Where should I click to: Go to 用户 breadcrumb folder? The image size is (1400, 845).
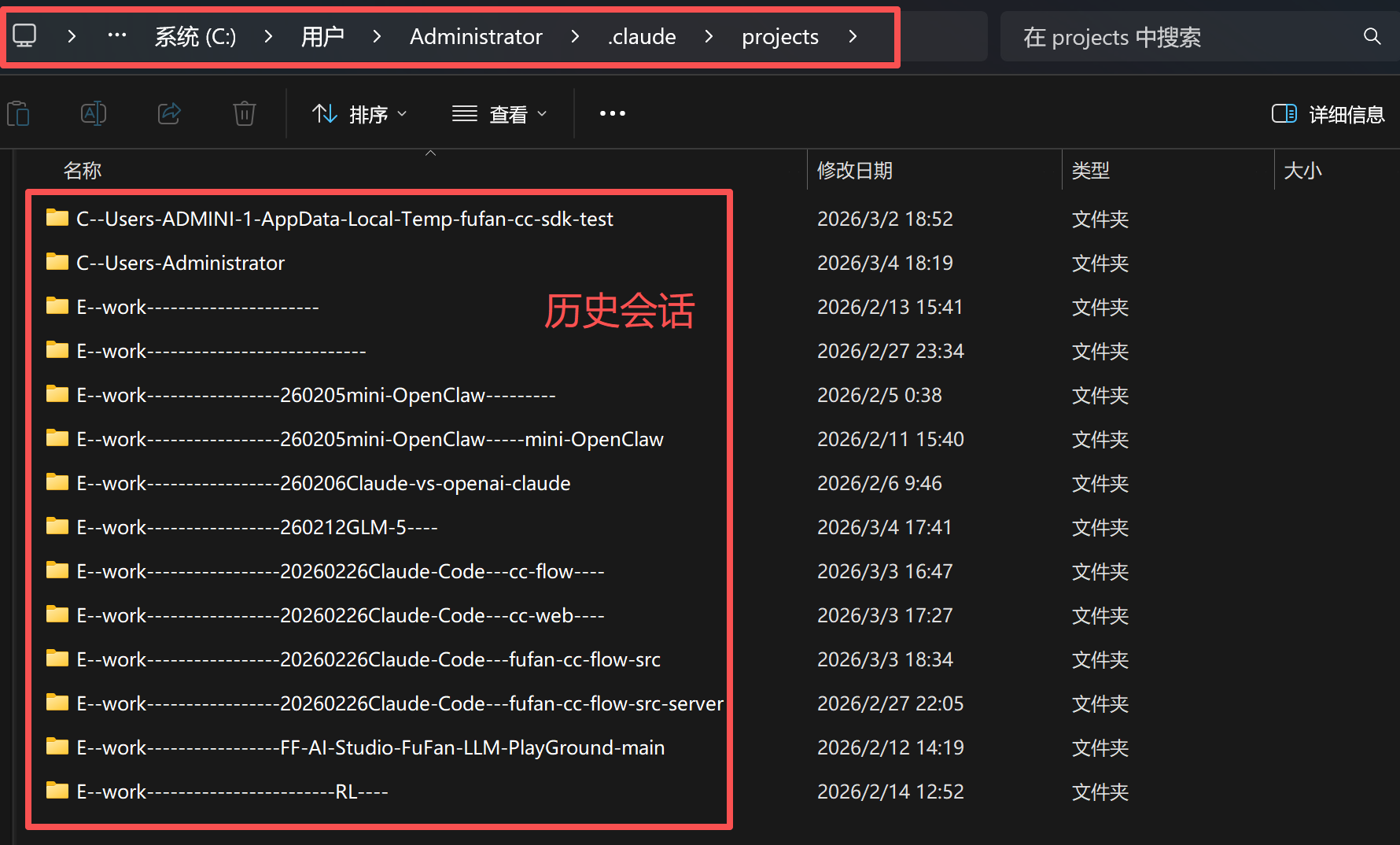pos(322,36)
